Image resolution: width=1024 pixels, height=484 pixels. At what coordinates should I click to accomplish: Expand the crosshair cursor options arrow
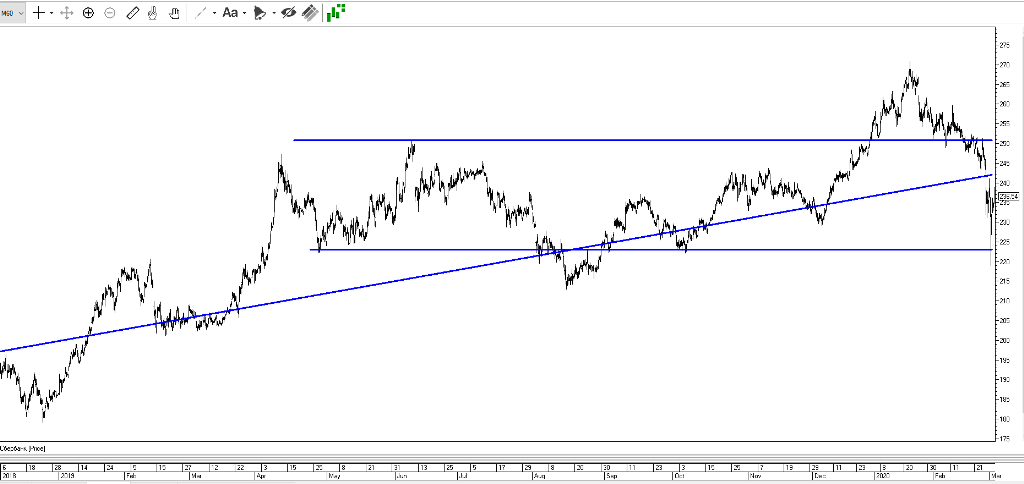tap(51, 13)
